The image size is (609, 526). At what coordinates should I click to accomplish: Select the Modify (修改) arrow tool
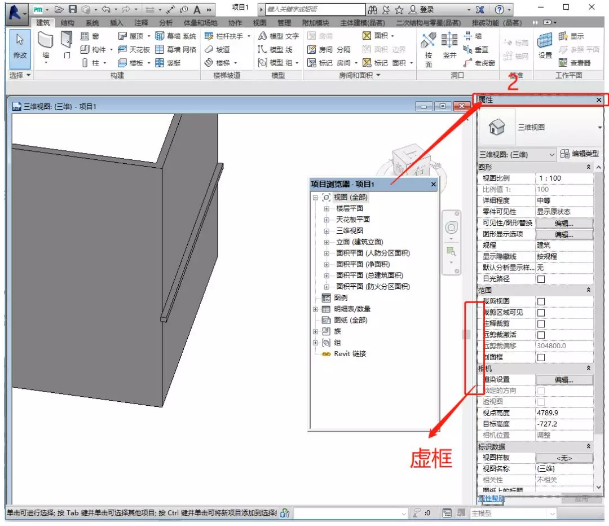pos(20,48)
